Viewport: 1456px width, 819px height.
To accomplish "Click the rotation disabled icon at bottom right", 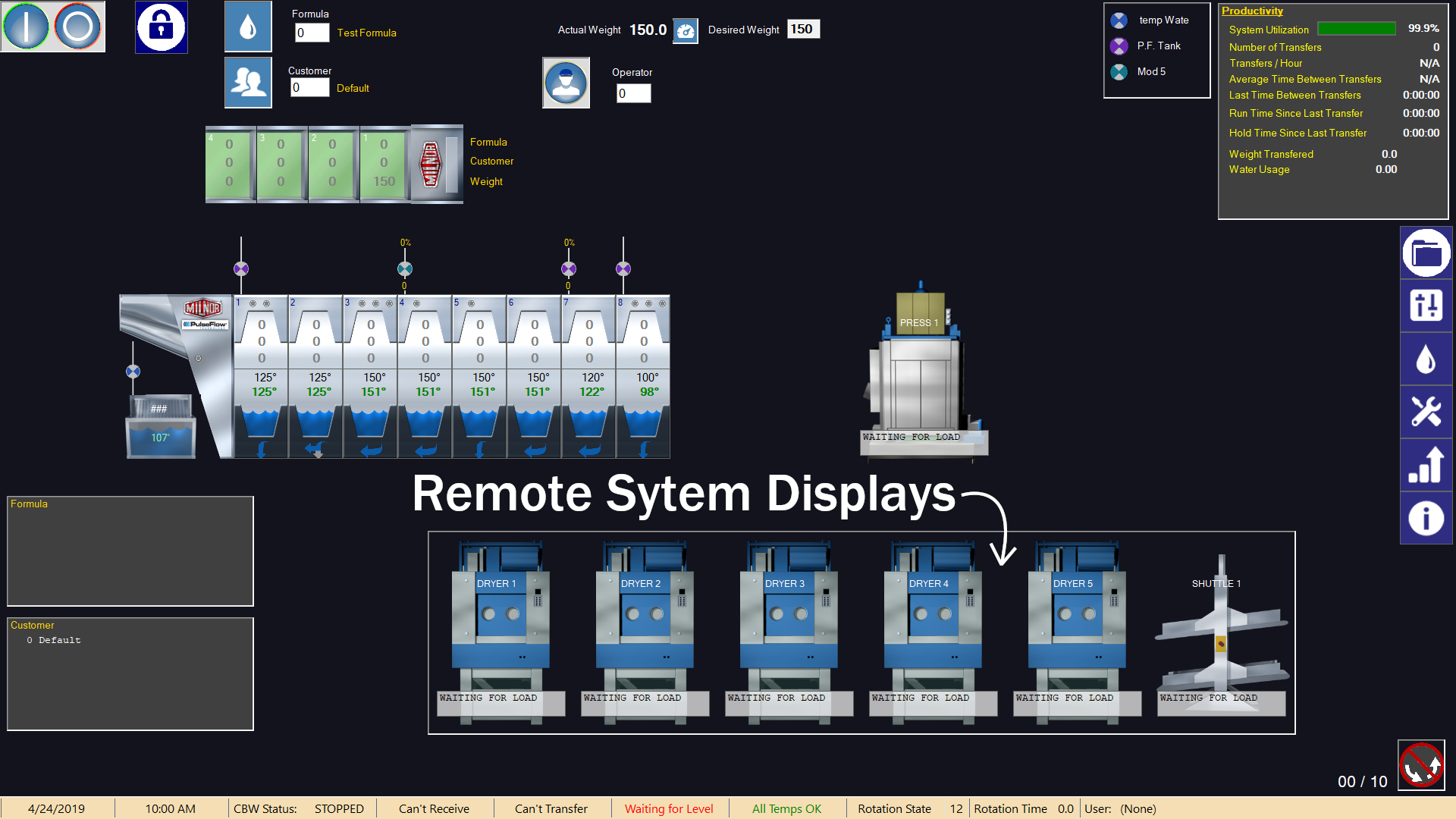I will pyautogui.click(x=1421, y=764).
